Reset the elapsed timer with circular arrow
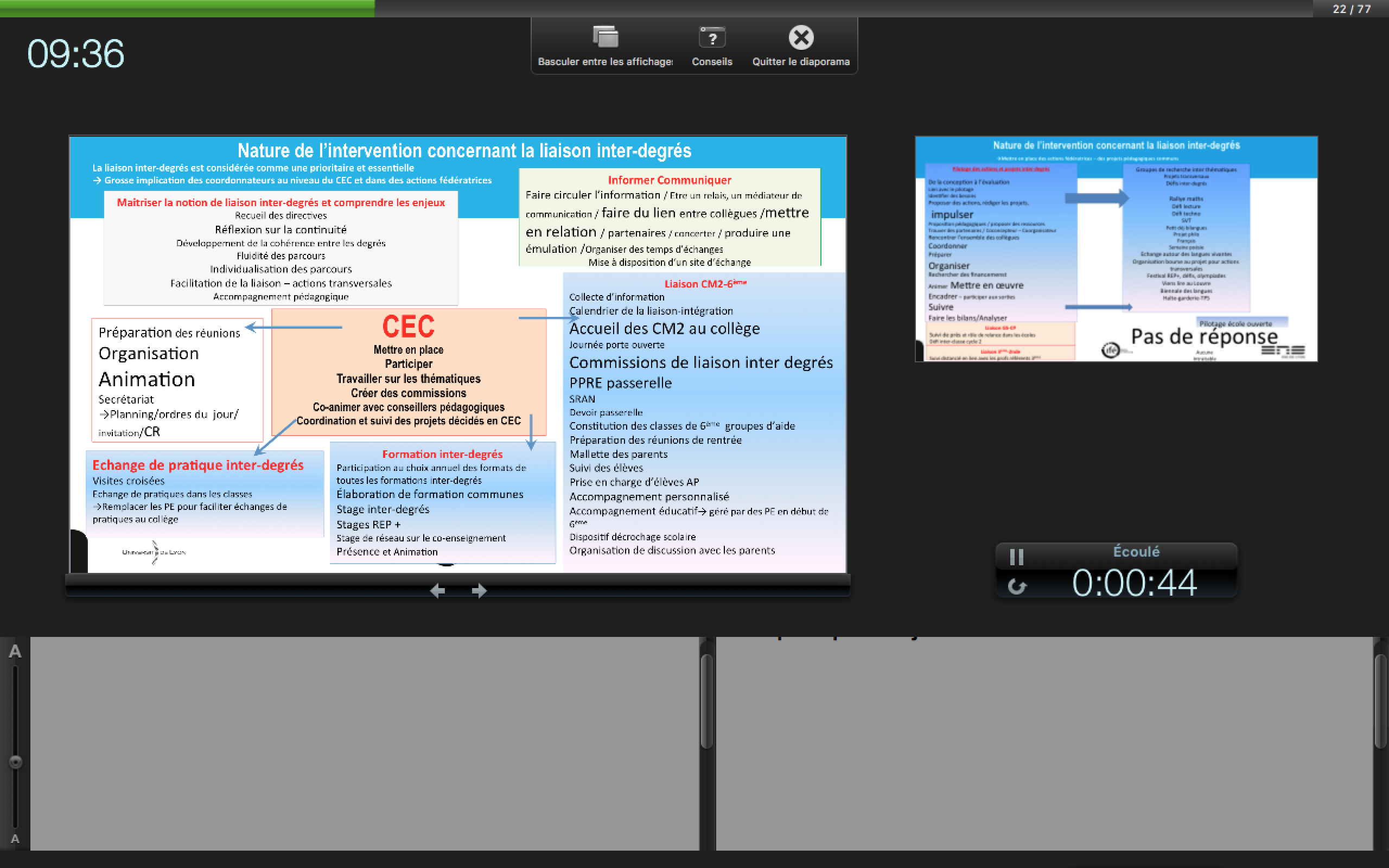The height and width of the screenshot is (868, 1389). point(1016,586)
